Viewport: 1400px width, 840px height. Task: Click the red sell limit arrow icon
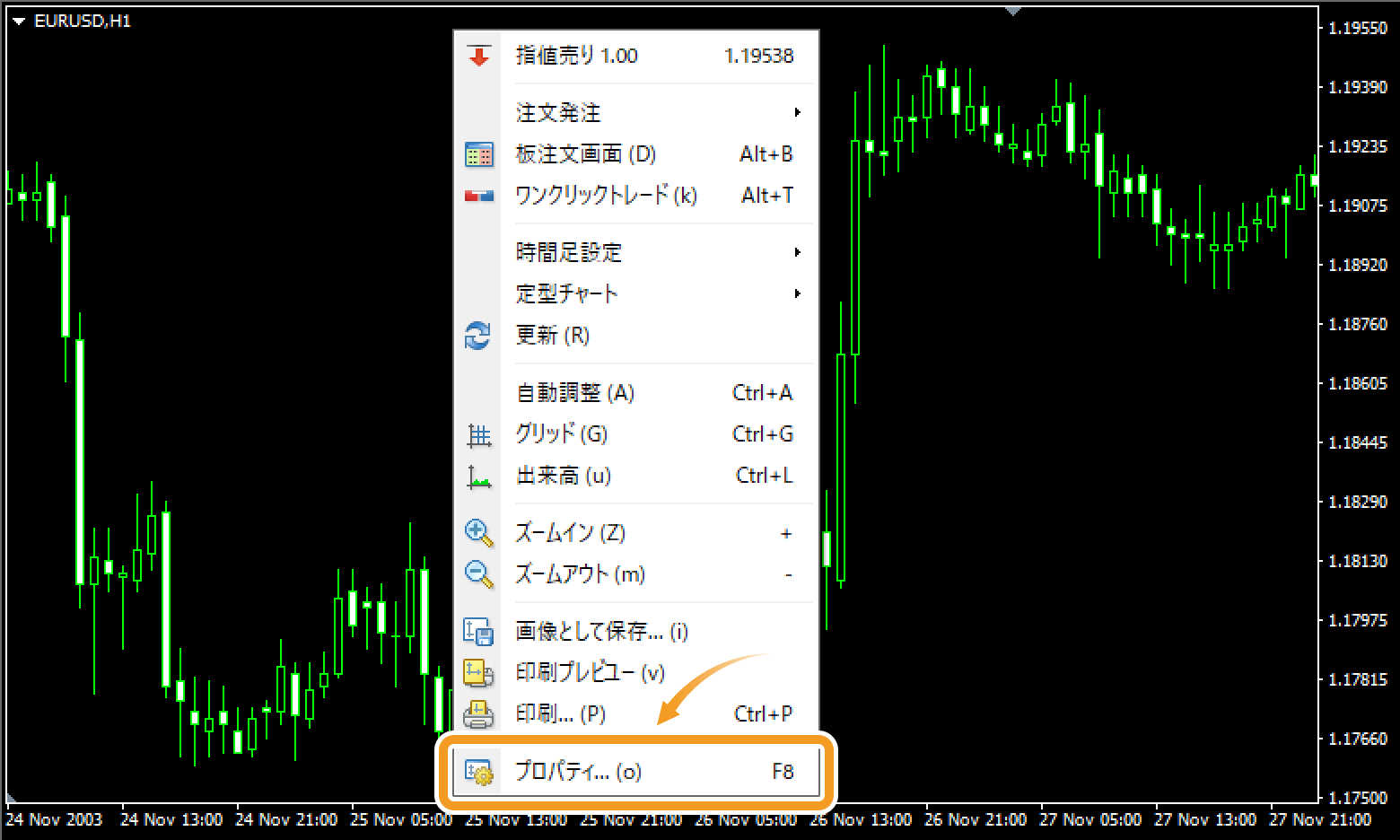click(479, 56)
